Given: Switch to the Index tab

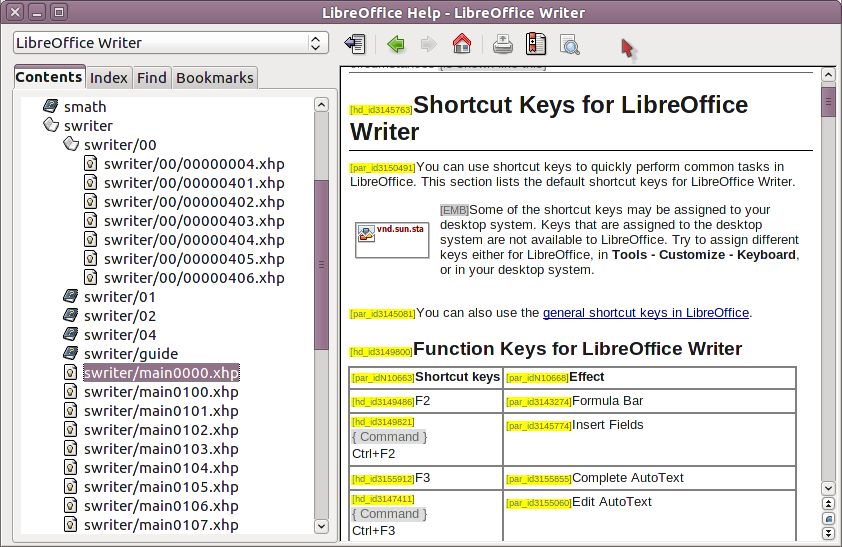Looking at the screenshot, I should (109, 78).
